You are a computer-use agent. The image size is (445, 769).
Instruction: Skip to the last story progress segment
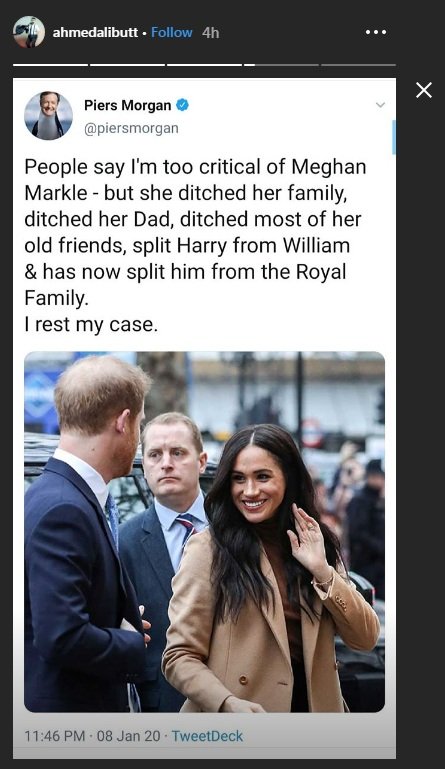(359, 65)
